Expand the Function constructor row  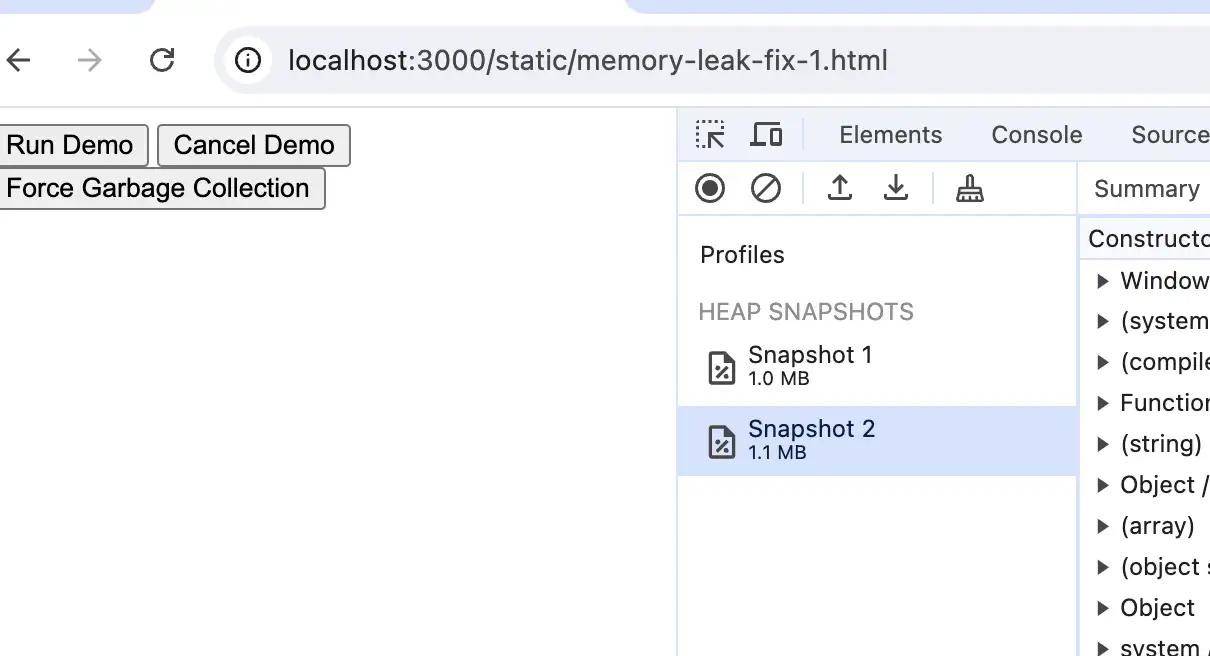point(1103,403)
